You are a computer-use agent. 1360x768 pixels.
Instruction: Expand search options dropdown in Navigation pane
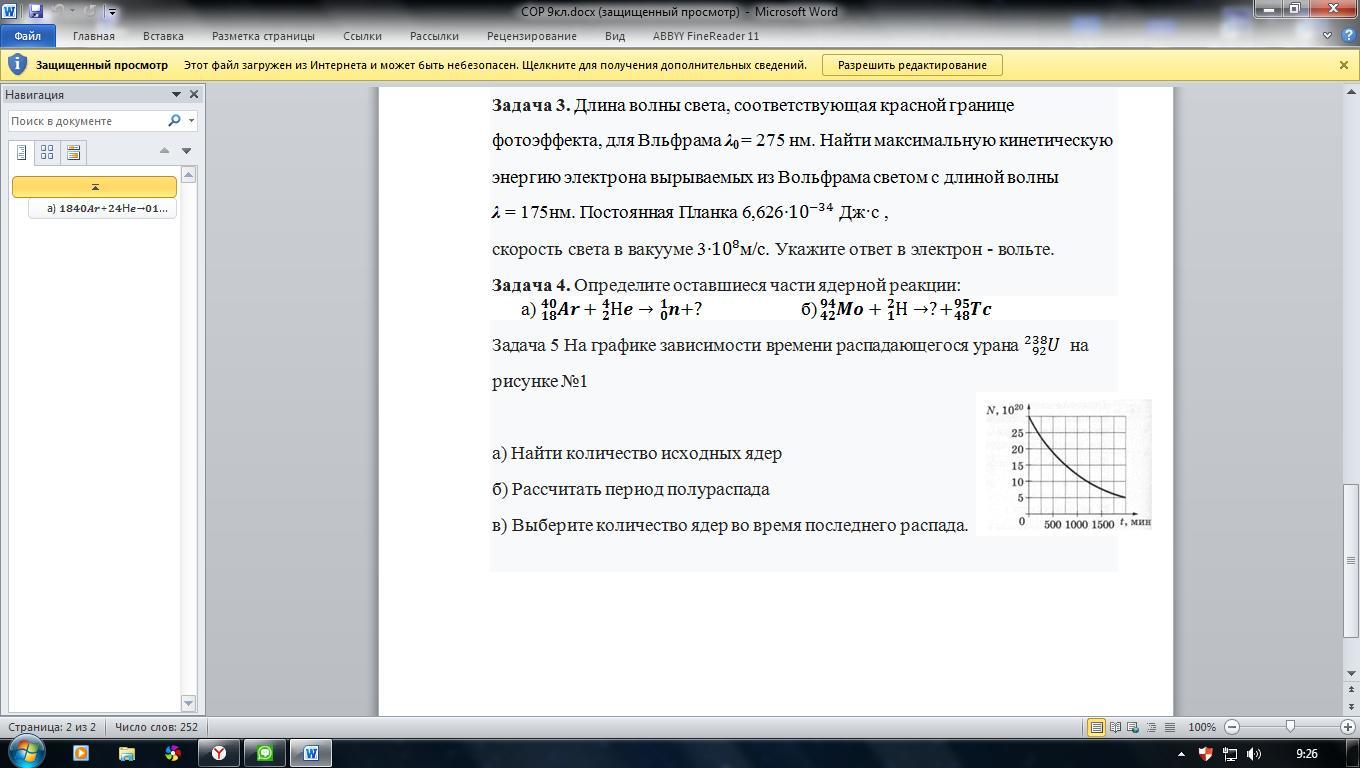(191, 121)
